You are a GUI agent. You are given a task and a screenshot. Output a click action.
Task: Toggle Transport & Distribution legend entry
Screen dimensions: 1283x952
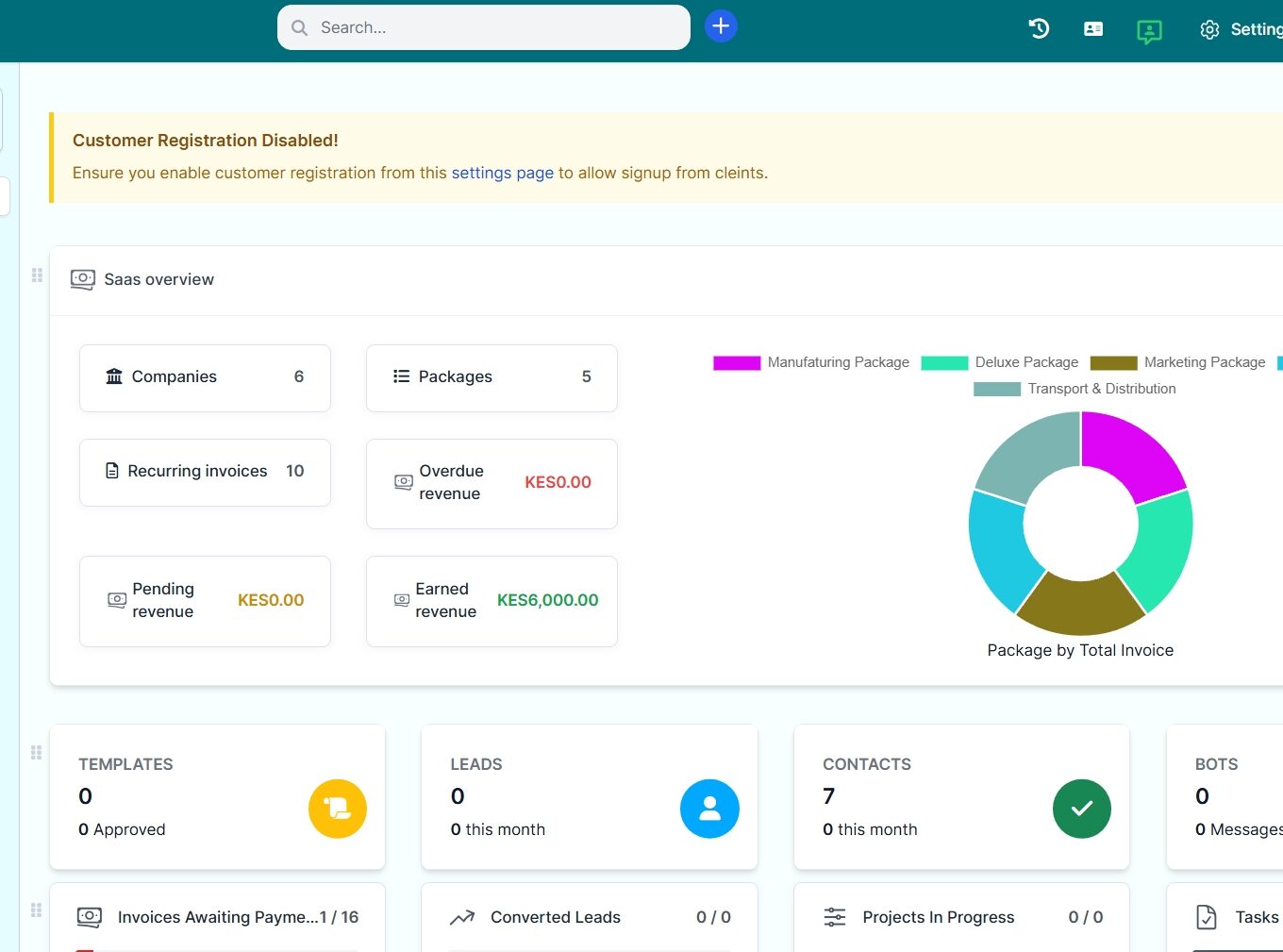tap(1075, 389)
